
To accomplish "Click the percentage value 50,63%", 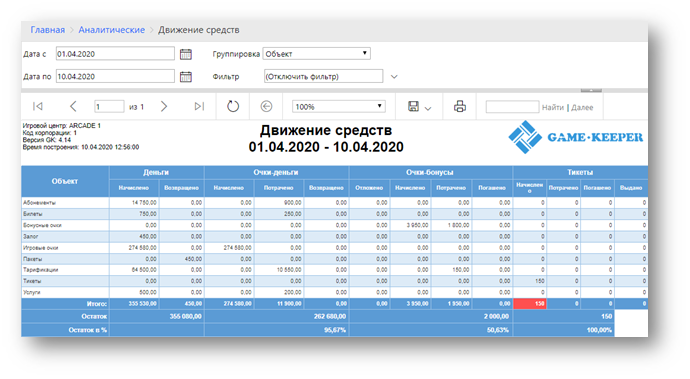I will point(498,330).
